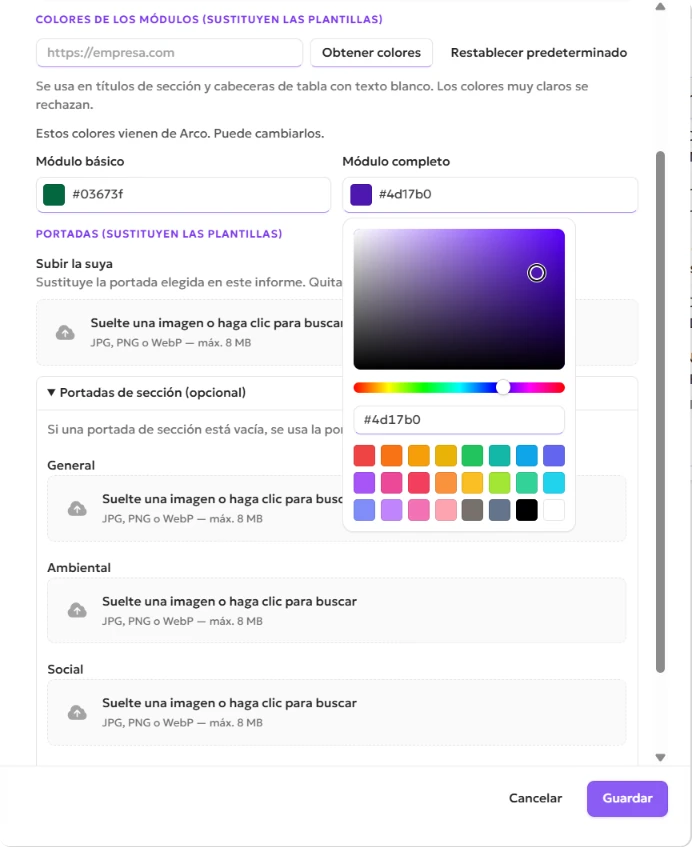Click the hex input inside color picker

459,420
